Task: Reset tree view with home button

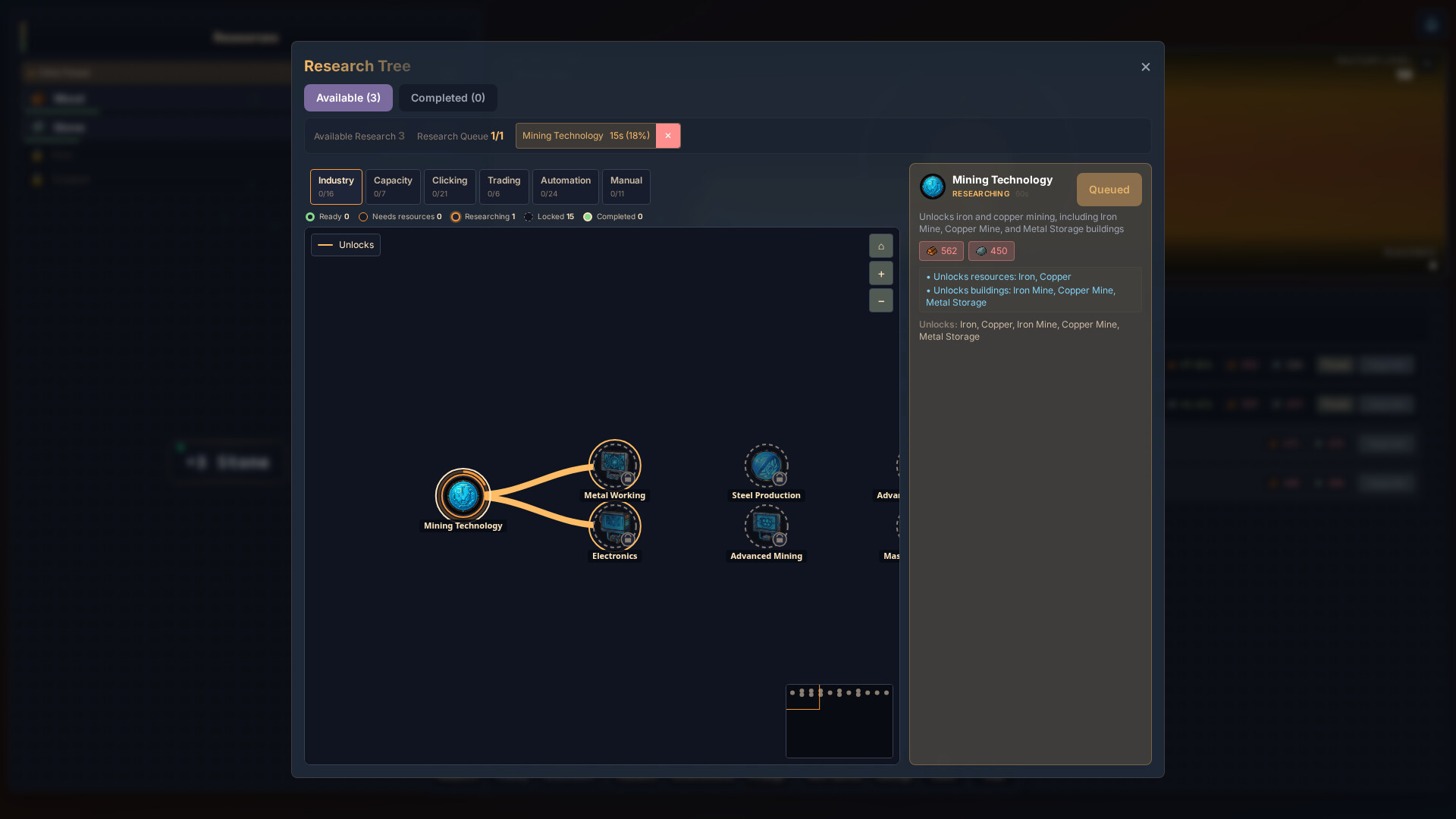Action: [x=880, y=246]
